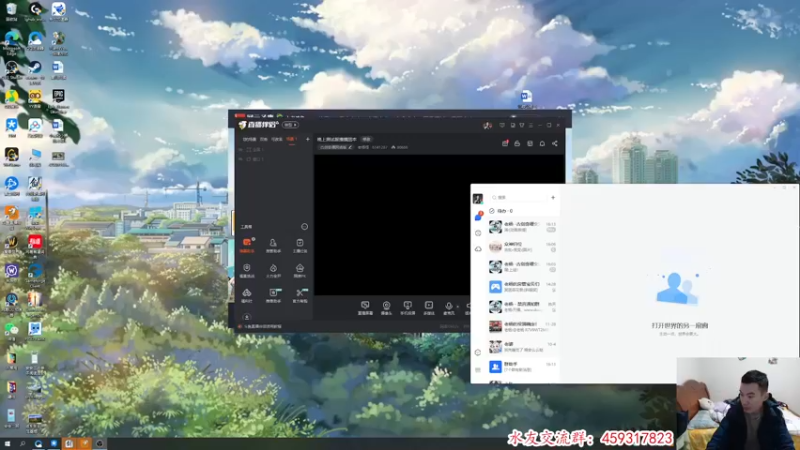This screenshot has width=800, height=450.
Task: Open the house-shaped tool in streaming toolbox
Action: point(299,270)
